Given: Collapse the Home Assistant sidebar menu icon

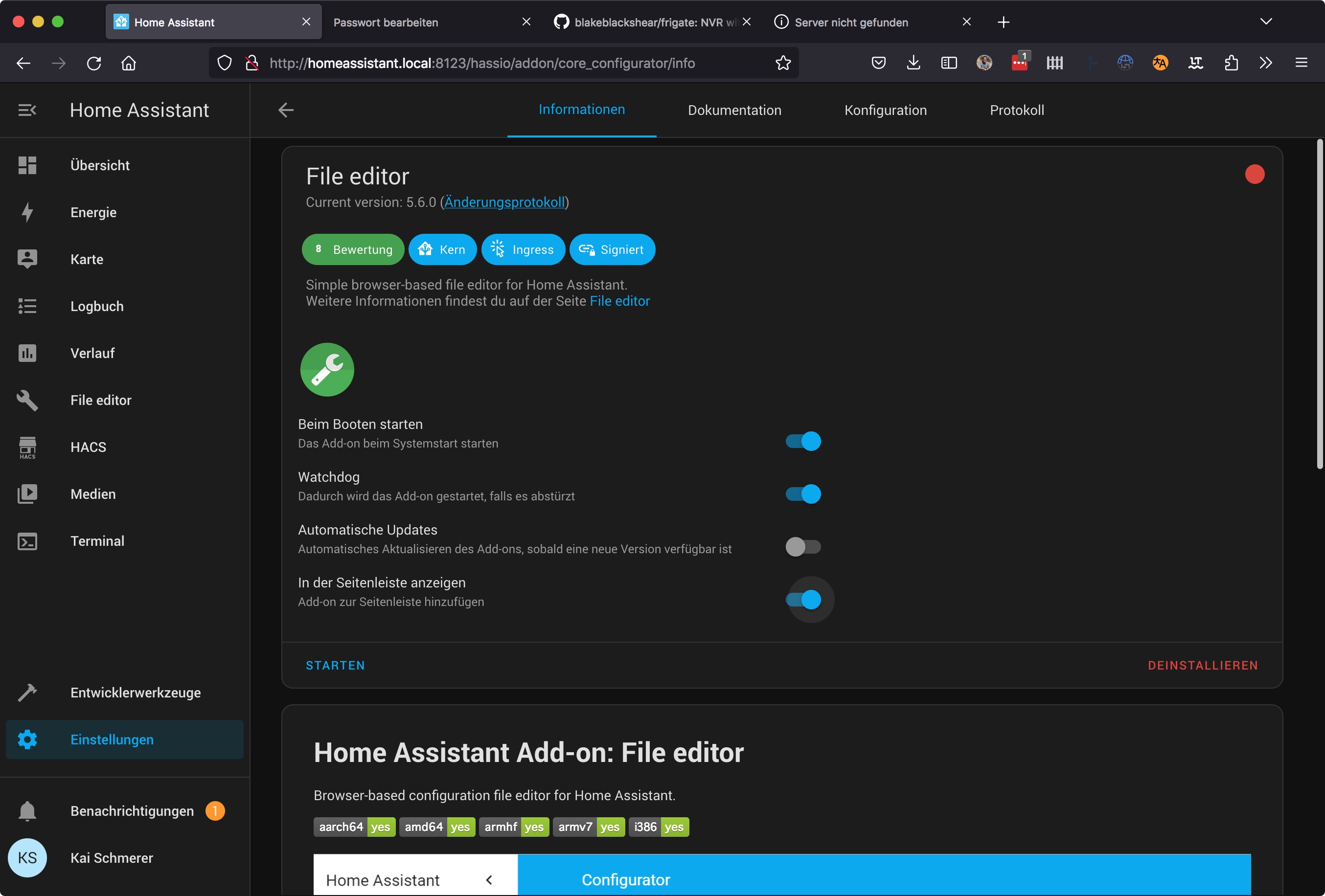Looking at the screenshot, I should pos(27,110).
